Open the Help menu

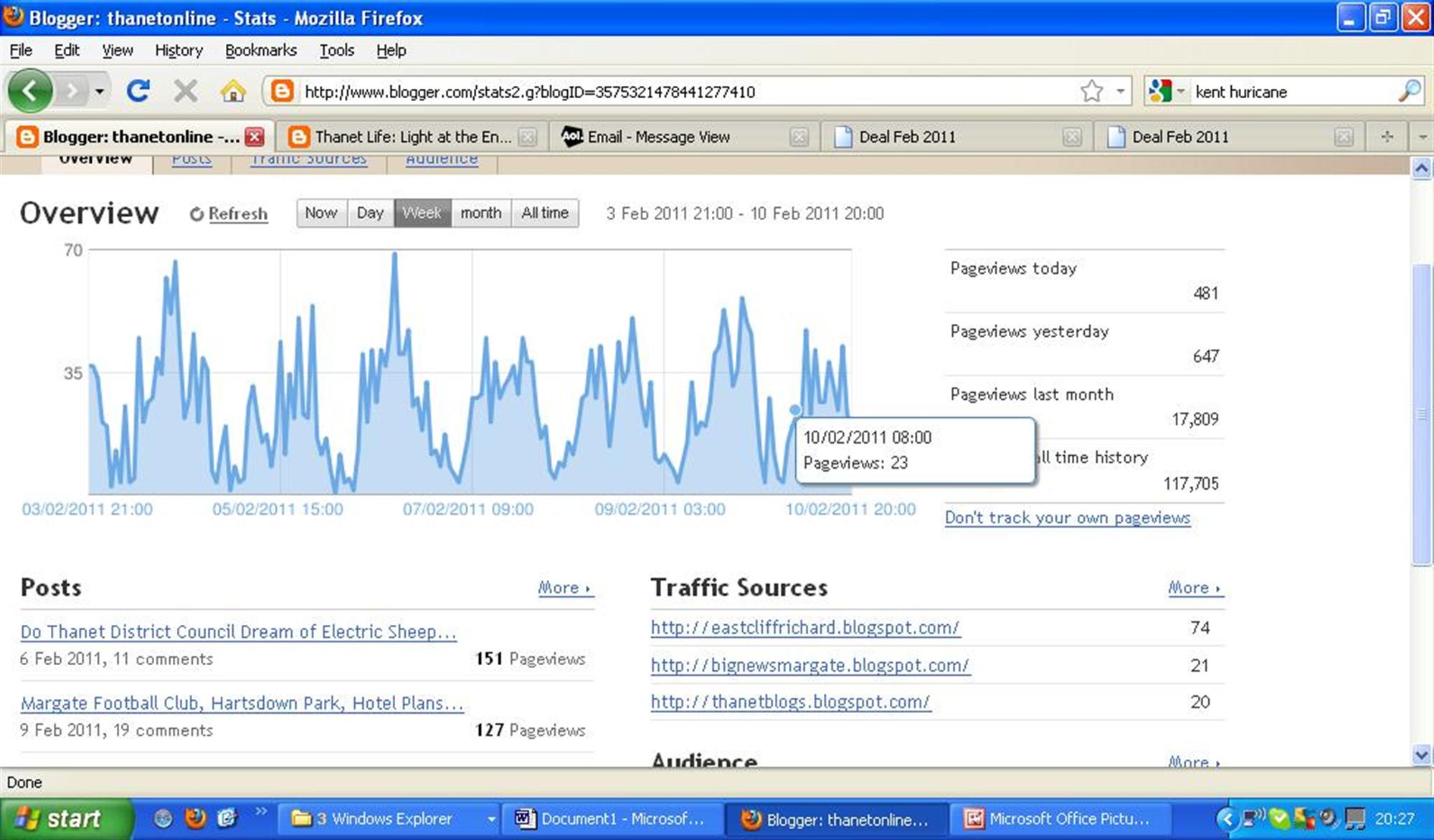point(391,50)
